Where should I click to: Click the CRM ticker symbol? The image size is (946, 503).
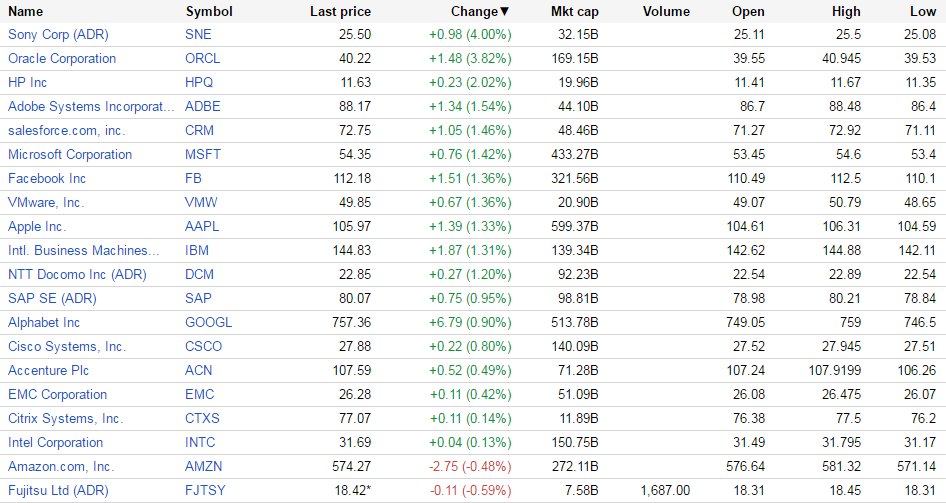click(199, 130)
